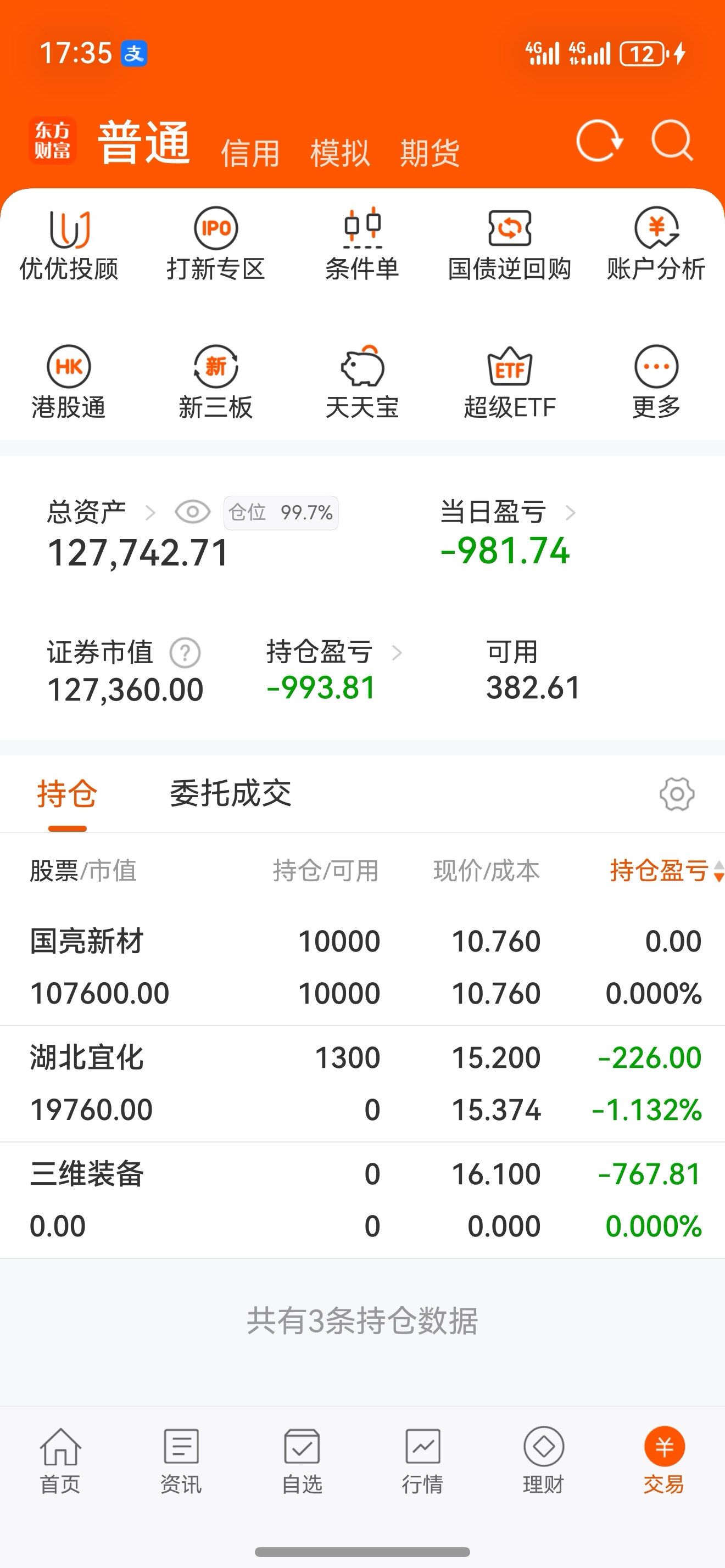The image size is (725, 1568).
Task: Tap 107600.00 market value of 国亮新材
Action: click(x=100, y=993)
